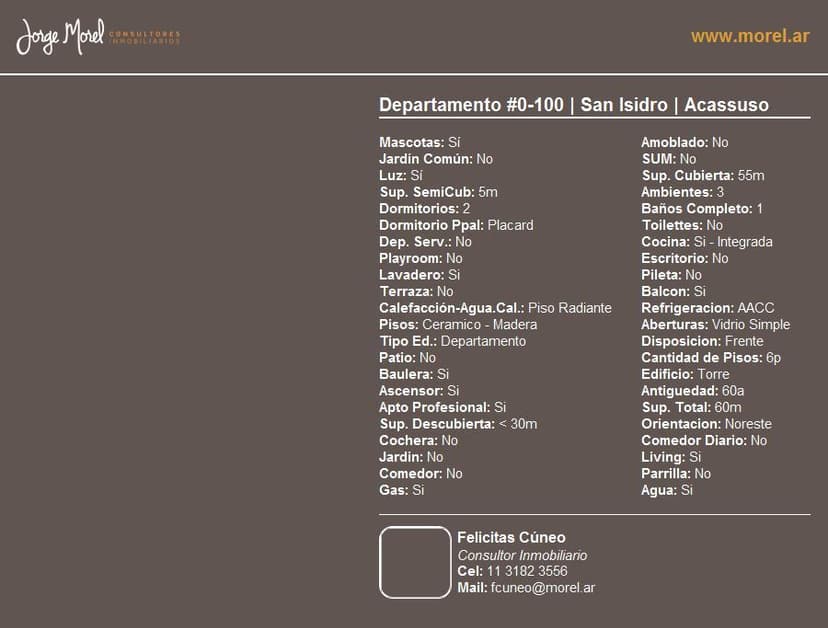Click the Mascotas field
This screenshot has height=628, width=828.
click(x=419, y=142)
